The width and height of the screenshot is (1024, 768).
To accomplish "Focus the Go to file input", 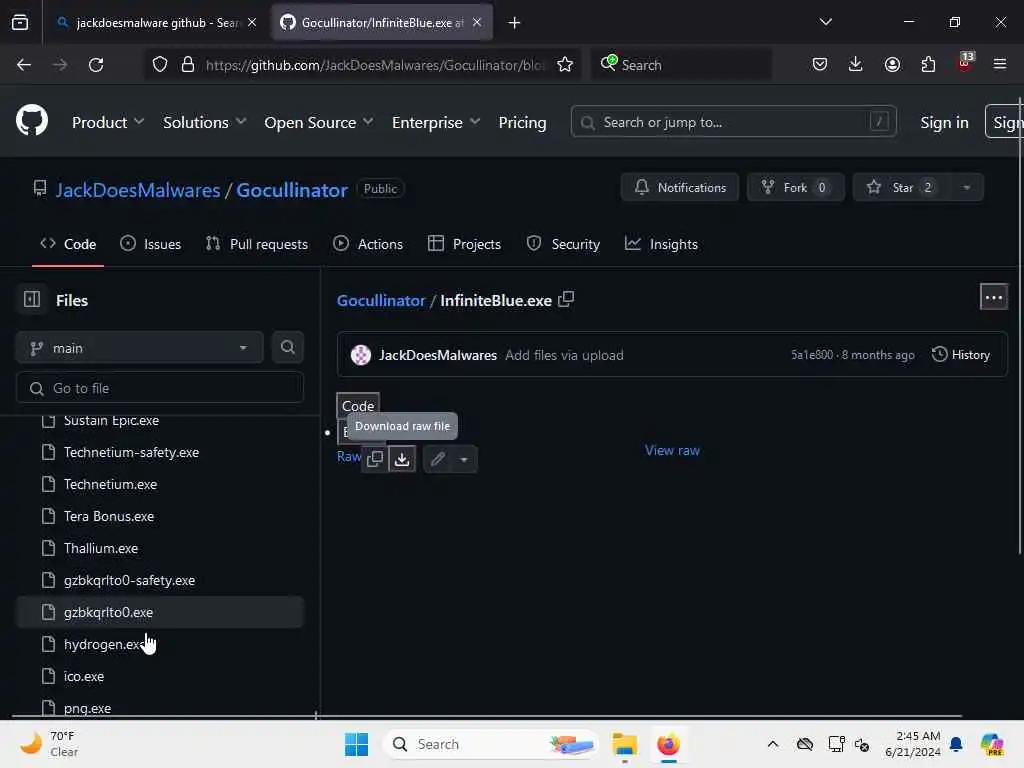I will (x=160, y=388).
